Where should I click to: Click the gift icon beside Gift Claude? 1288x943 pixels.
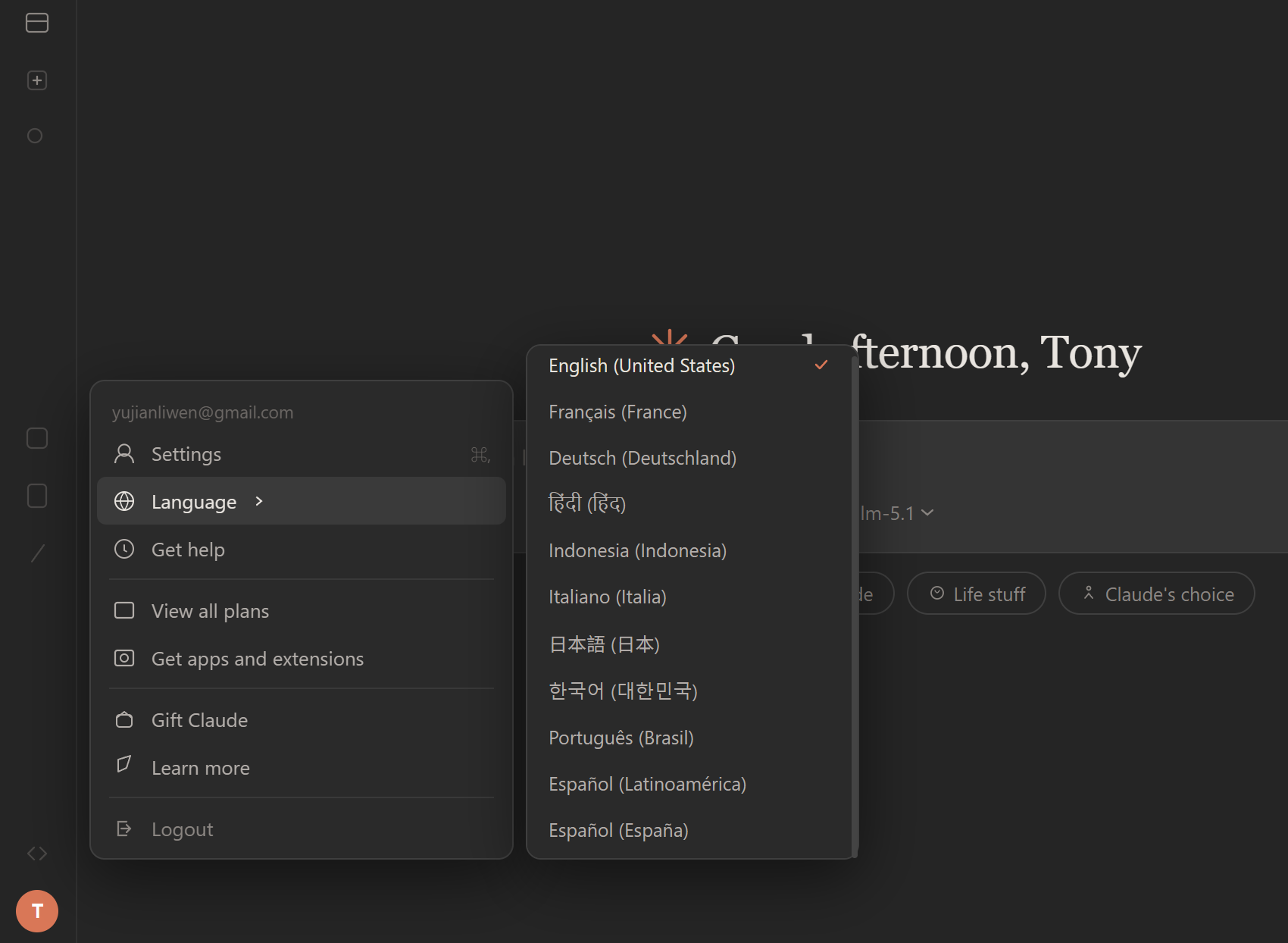124,720
